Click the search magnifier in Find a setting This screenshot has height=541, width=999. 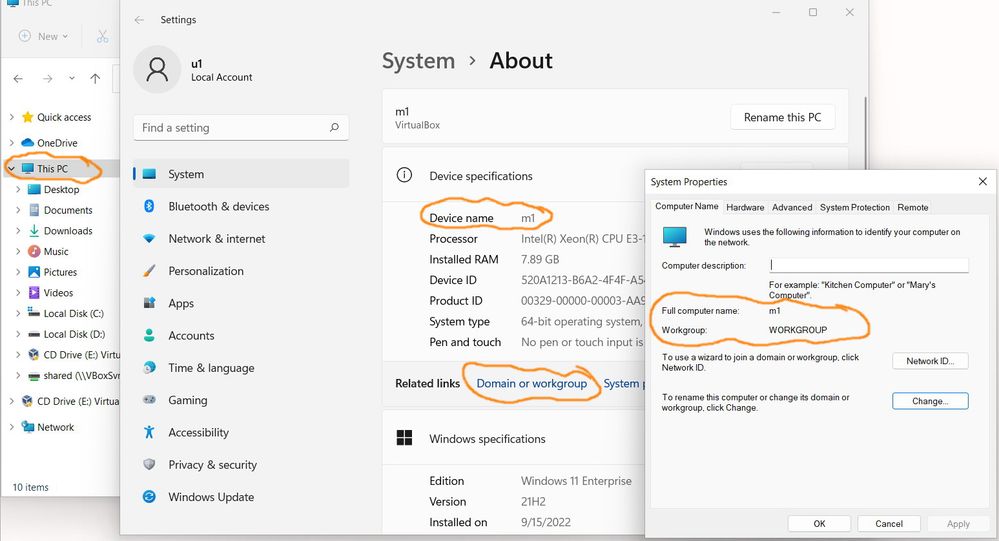[x=334, y=127]
